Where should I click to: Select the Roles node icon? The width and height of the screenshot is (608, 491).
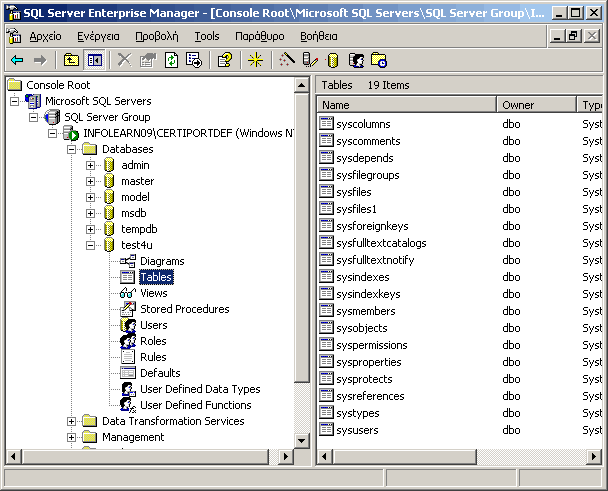tap(128, 341)
